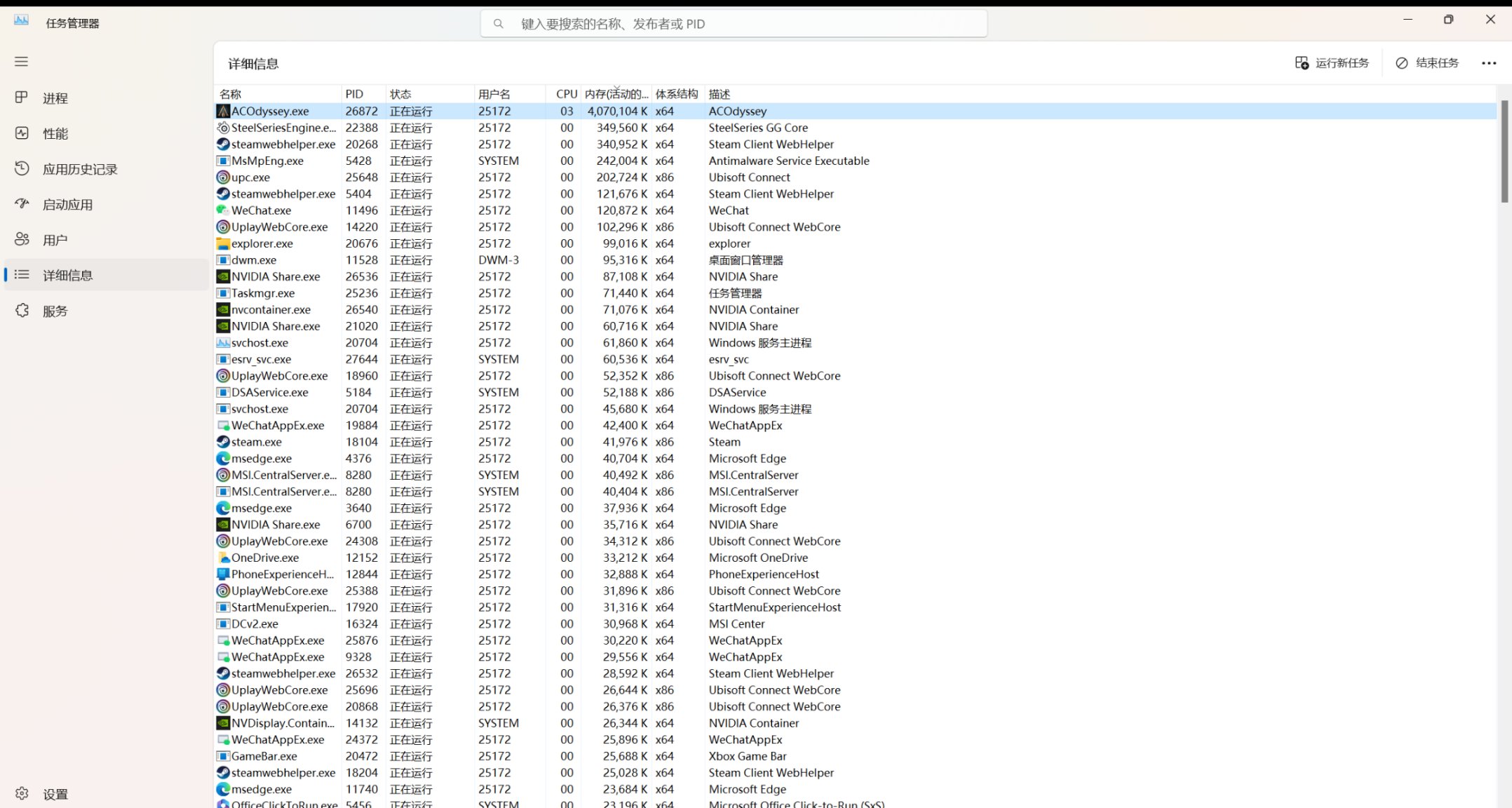Open the three-dot more options menu
This screenshot has height=808, width=1512.
pos(1489,63)
